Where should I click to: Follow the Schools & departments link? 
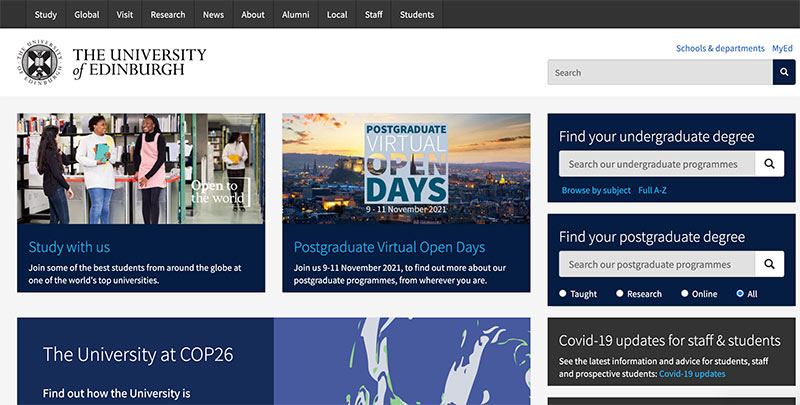[720, 48]
